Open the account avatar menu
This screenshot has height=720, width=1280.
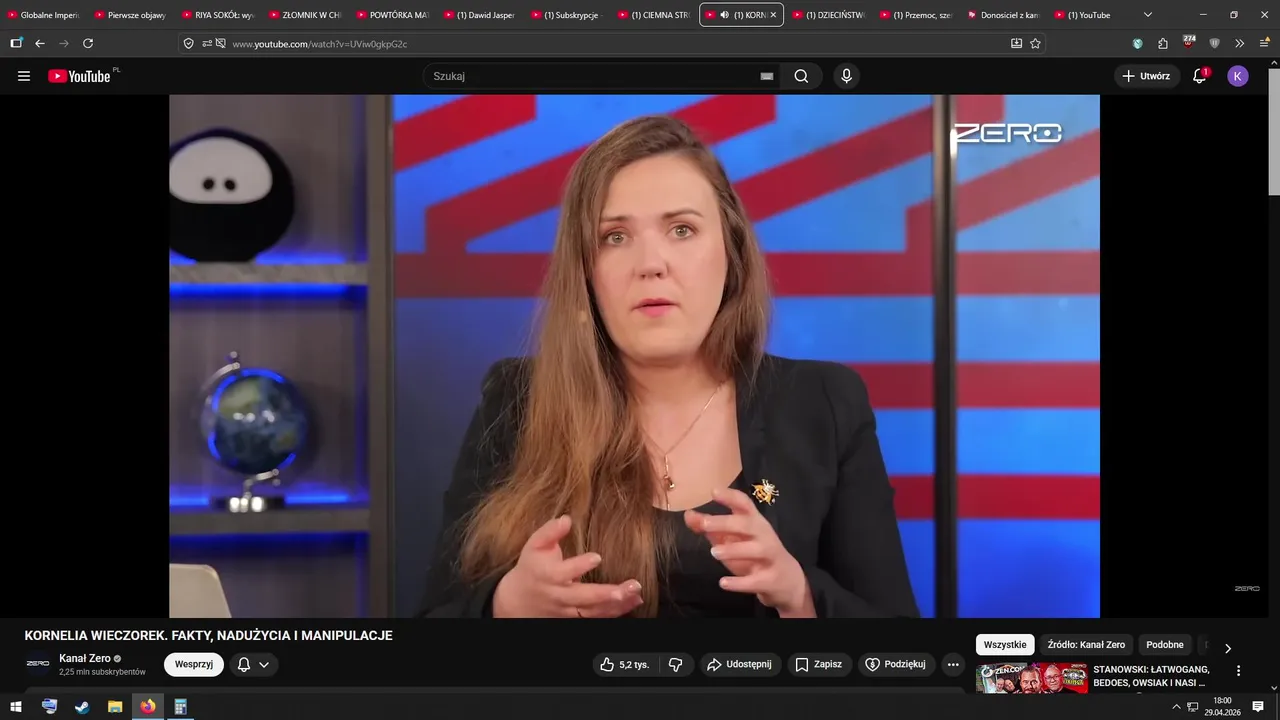[1238, 76]
